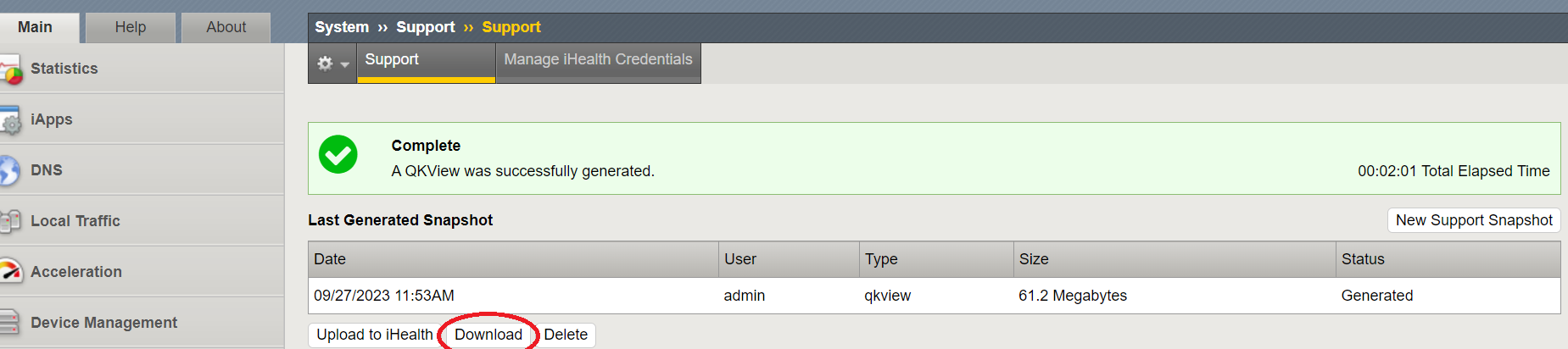Viewport: 1568px width, 349px height.
Task: Create a New Support Snapshot
Action: 1474,220
